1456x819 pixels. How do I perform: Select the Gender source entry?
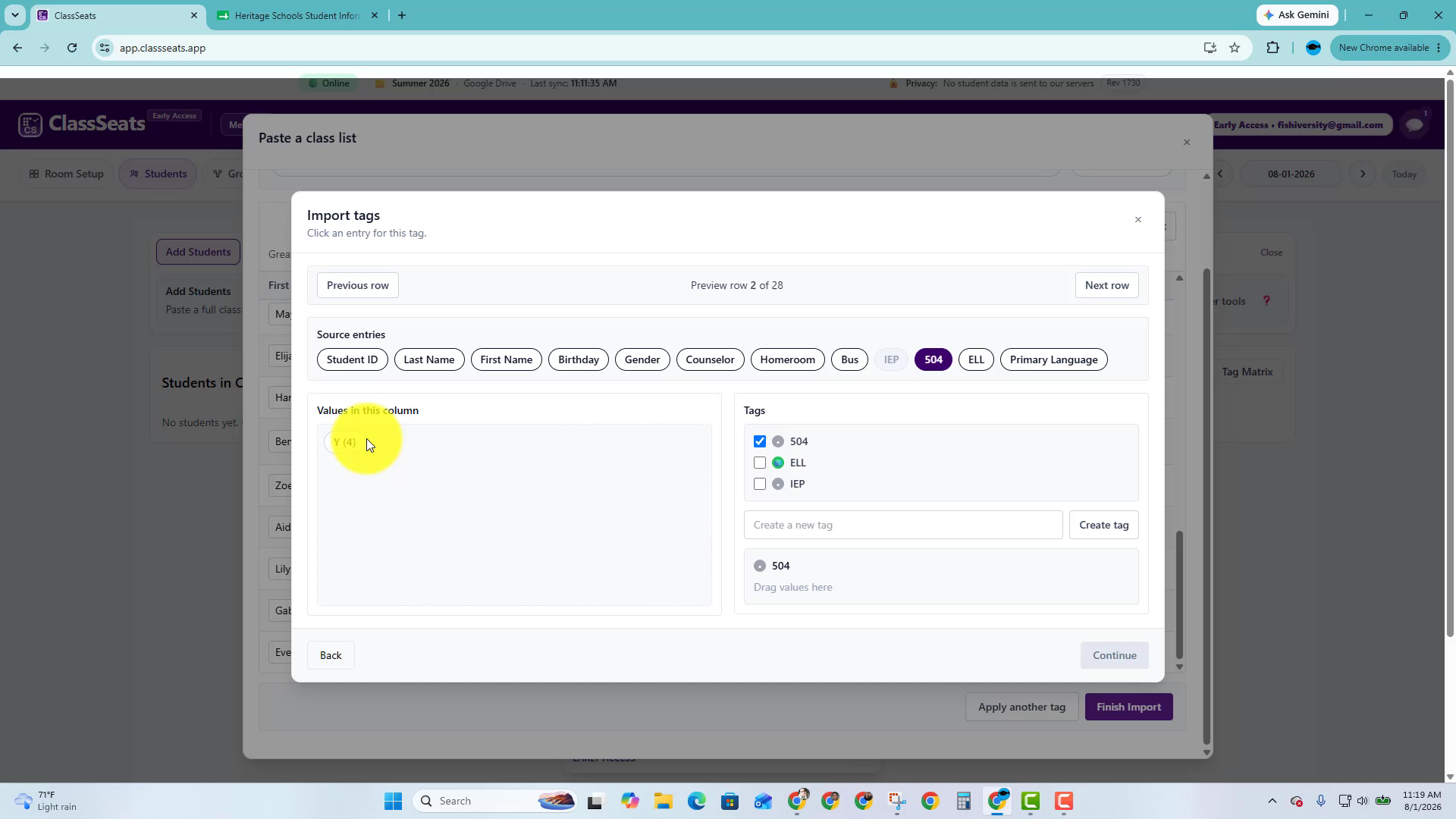pyautogui.click(x=642, y=359)
